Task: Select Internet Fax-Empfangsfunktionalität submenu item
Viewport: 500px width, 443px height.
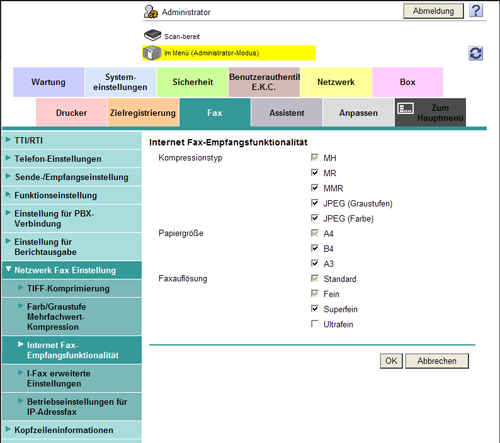Action: pyautogui.click(x=72, y=350)
